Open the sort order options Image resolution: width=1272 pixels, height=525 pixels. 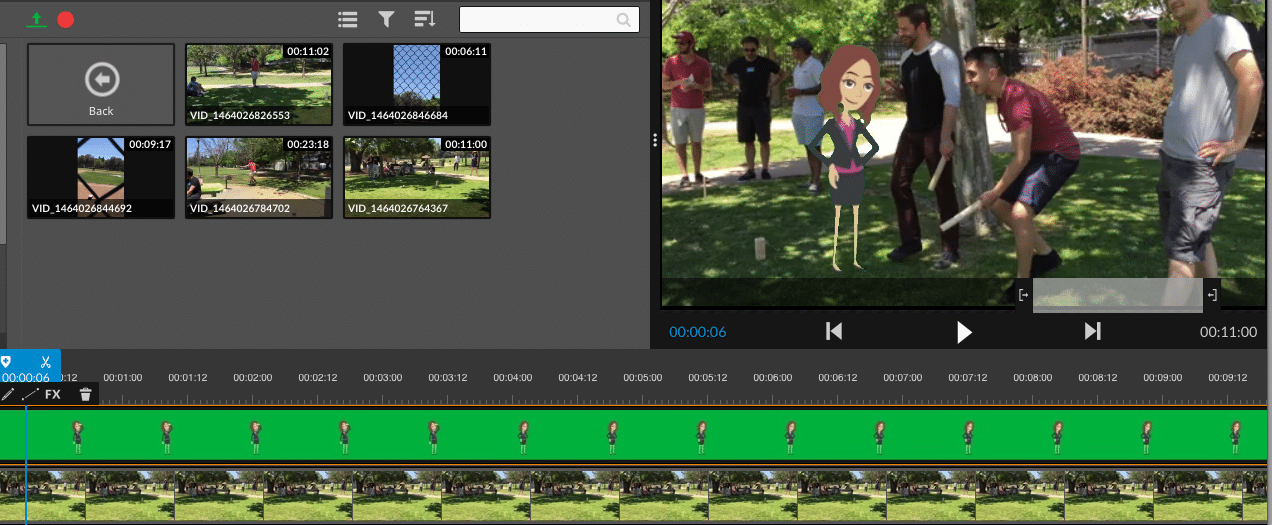click(x=425, y=19)
